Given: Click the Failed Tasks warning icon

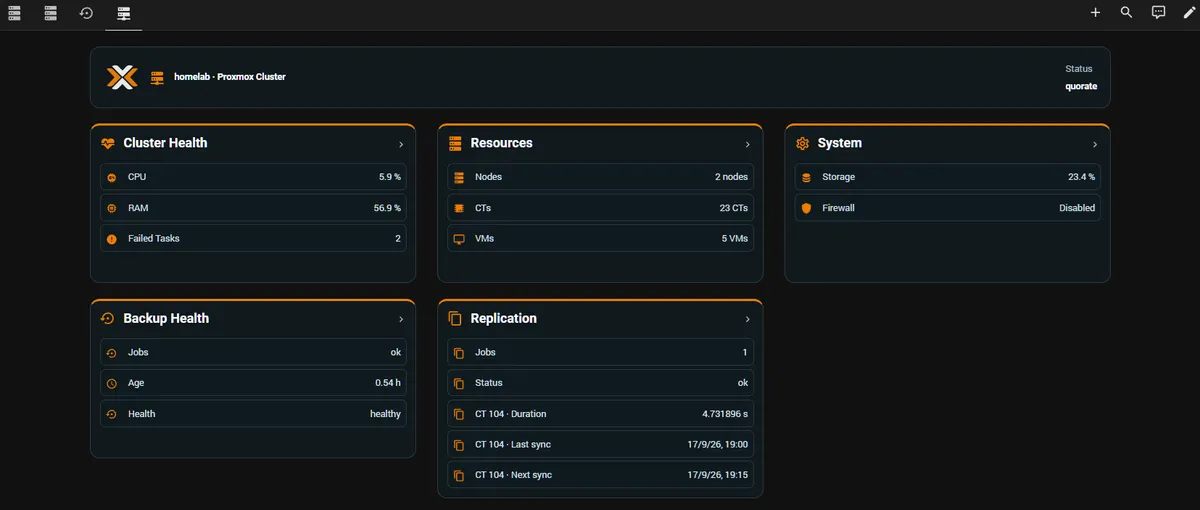Looking at the screenshot, I should 111,239.
